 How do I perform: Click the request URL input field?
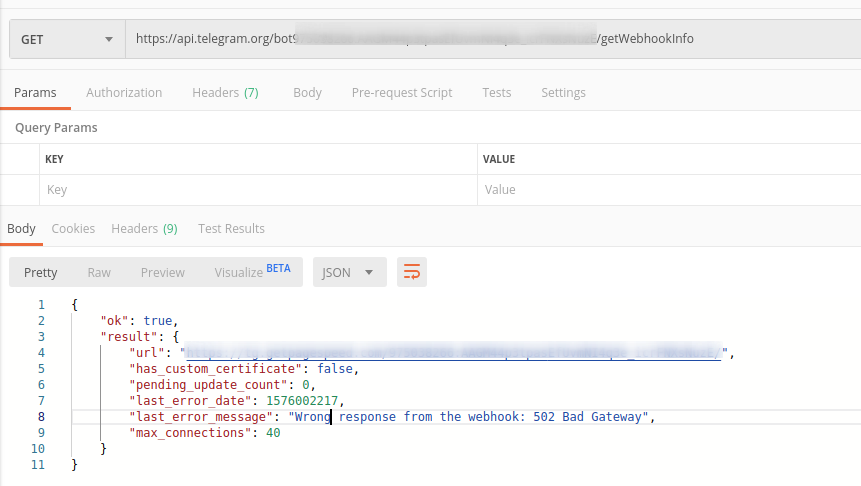[493, 39]
